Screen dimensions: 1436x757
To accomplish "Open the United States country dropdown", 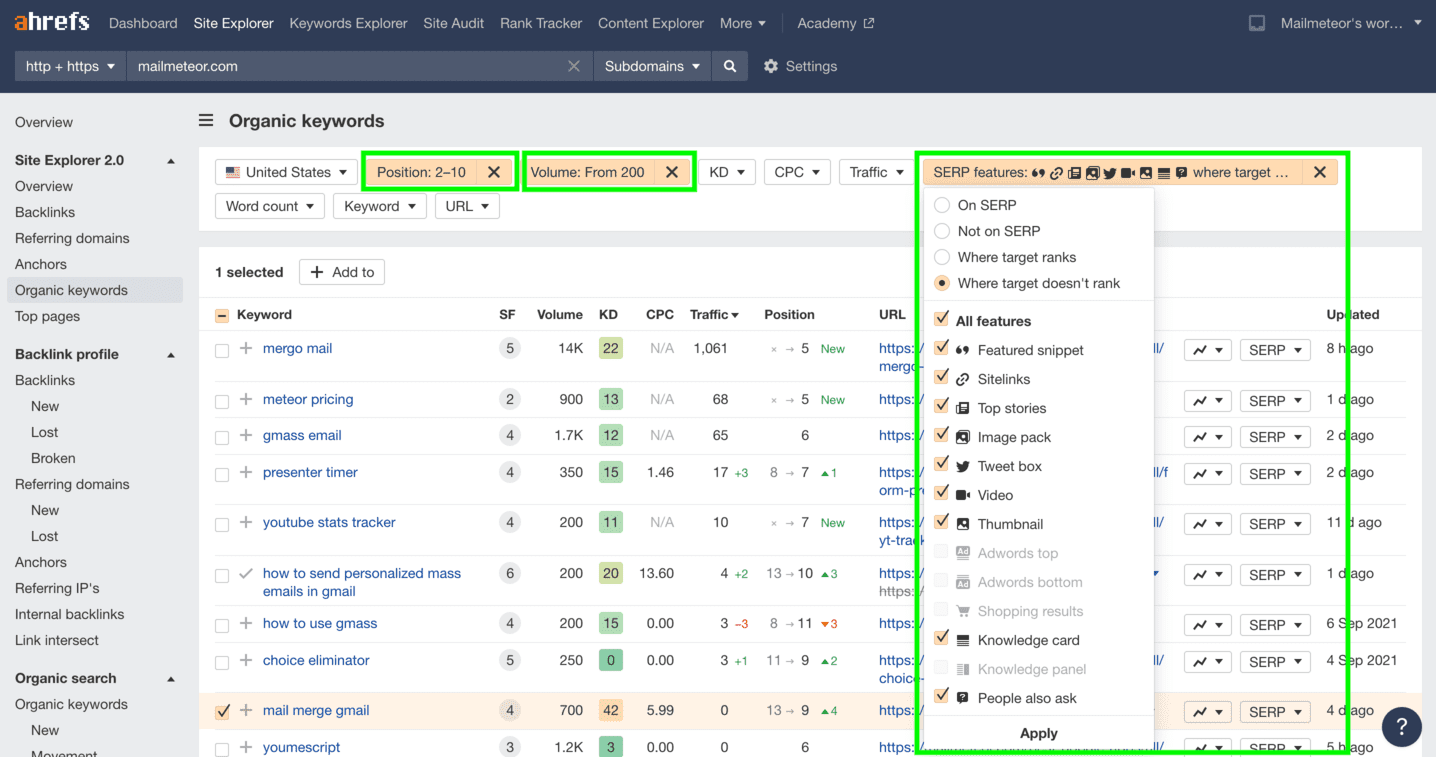I will [x=286, y=172].
